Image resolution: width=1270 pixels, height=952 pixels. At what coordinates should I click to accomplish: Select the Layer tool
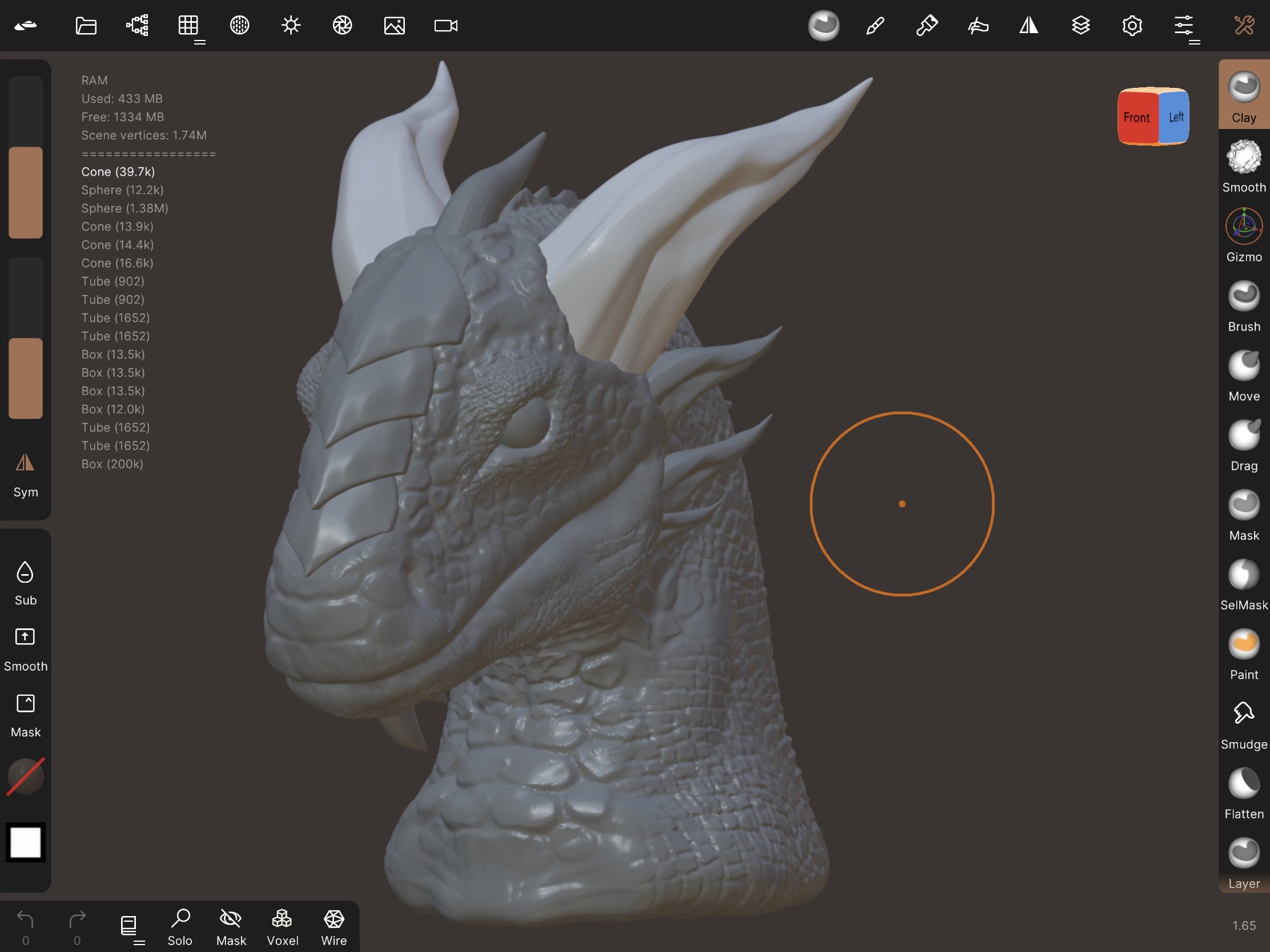pos(1244,863)
